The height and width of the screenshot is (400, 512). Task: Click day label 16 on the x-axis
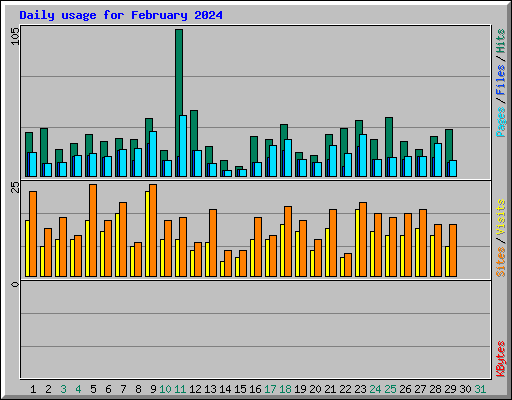click(255, 389)
